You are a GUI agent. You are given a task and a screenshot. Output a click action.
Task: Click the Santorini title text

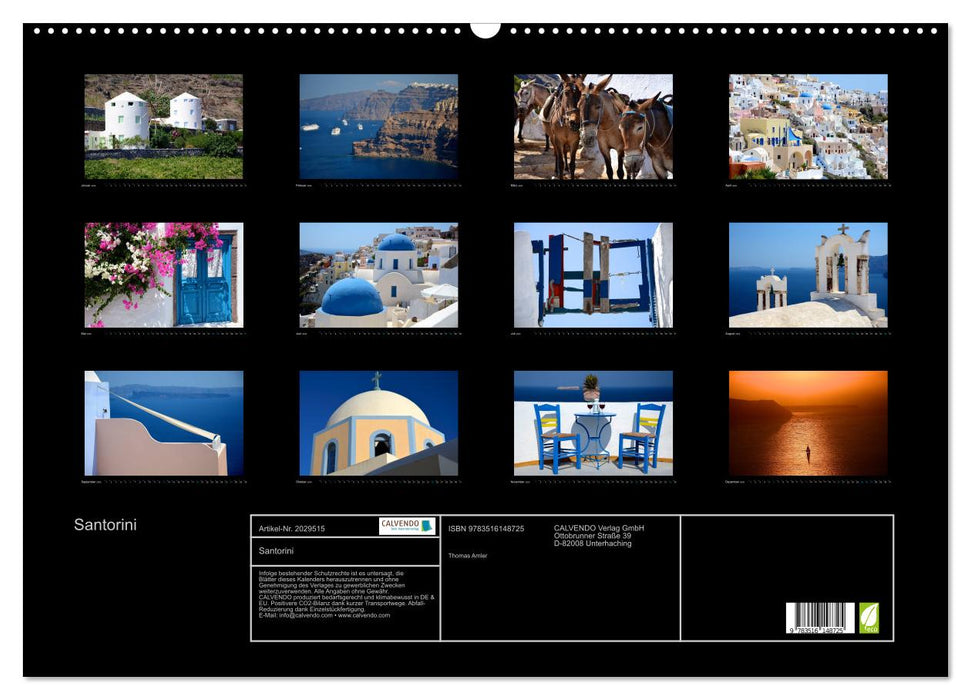click(104, 522)
